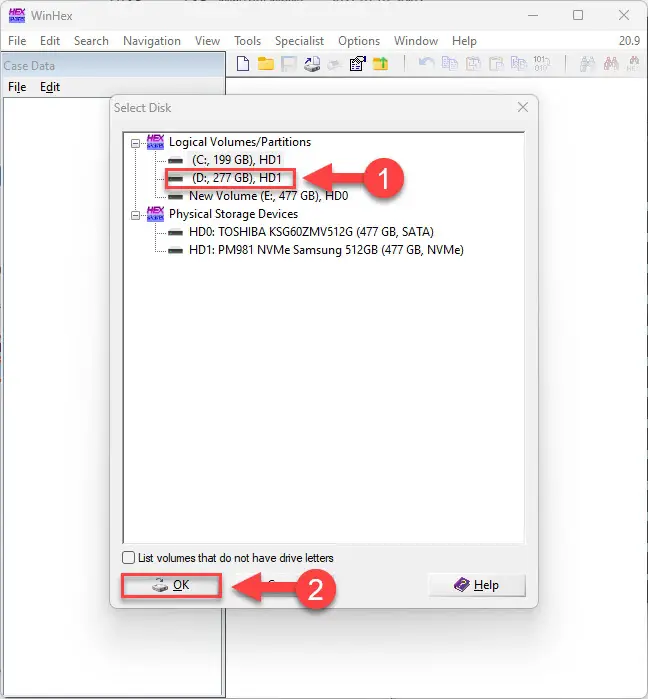Click the drive icon next to HD0 TOSHIBA
Screen dimensions: 648x699
pos(176,232)
